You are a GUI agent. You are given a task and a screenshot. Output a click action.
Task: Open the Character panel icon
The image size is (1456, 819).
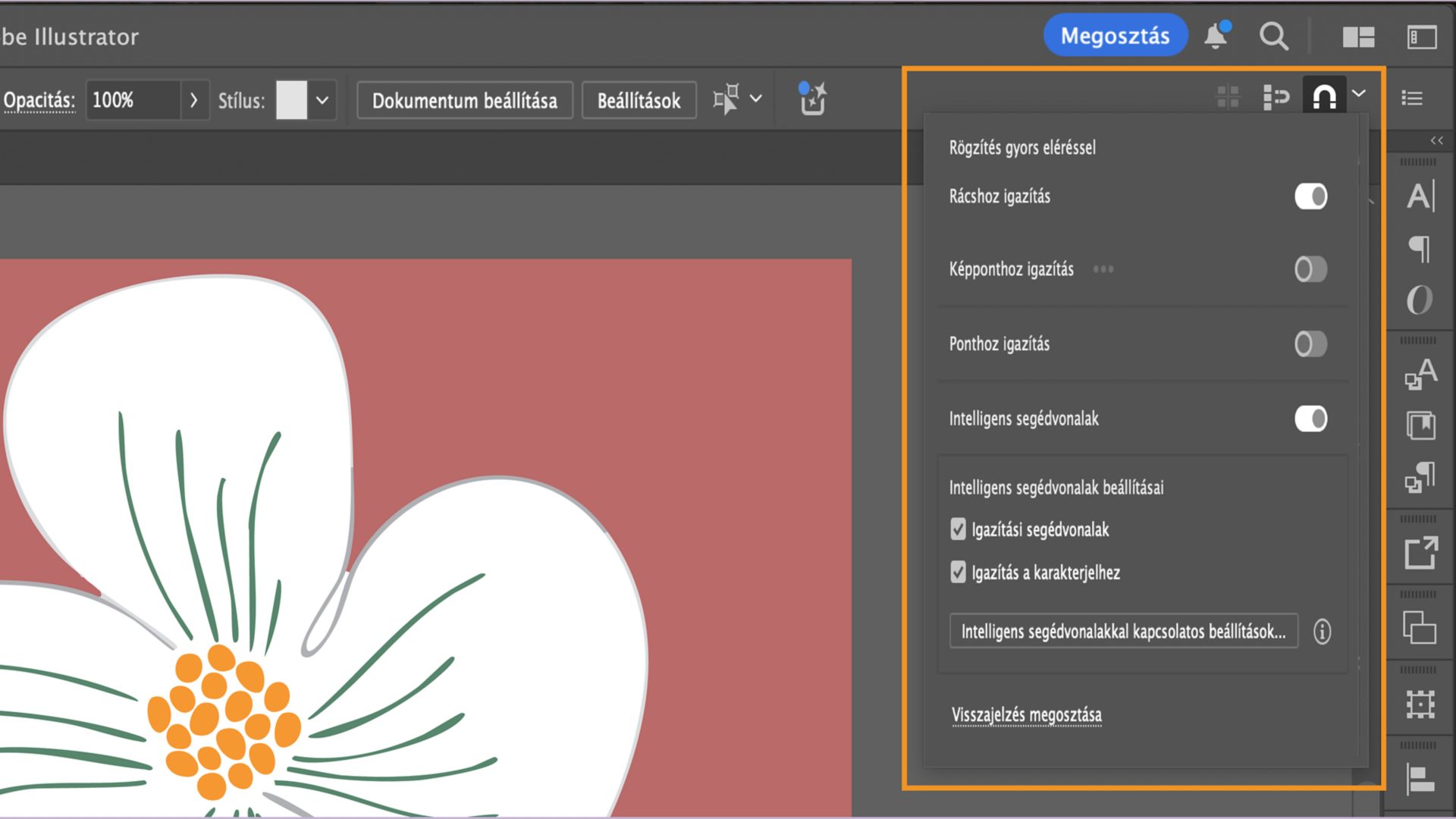[x=1420, y=196]
